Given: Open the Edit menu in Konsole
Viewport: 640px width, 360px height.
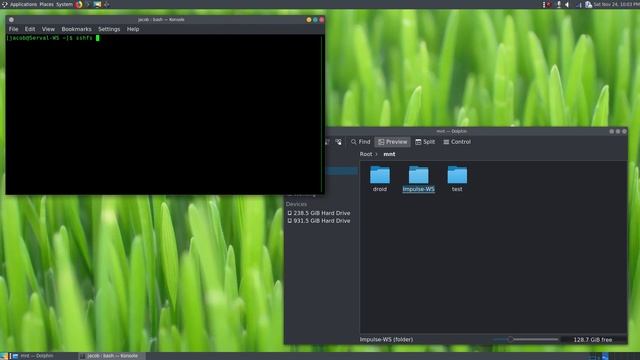Looking at the screenshot, I should pos(30,29).
